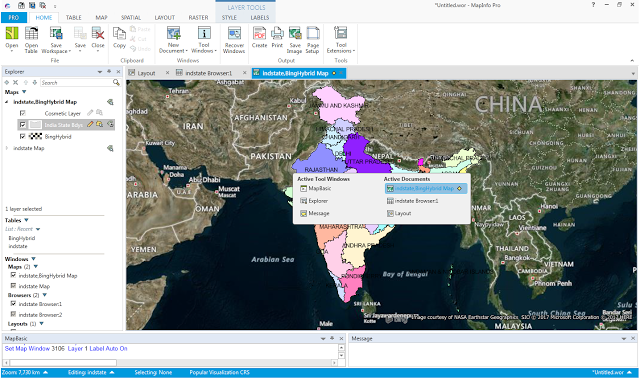Click Popular Visualization CRS in status bar
Screen dimensions: 640x380
219,372
